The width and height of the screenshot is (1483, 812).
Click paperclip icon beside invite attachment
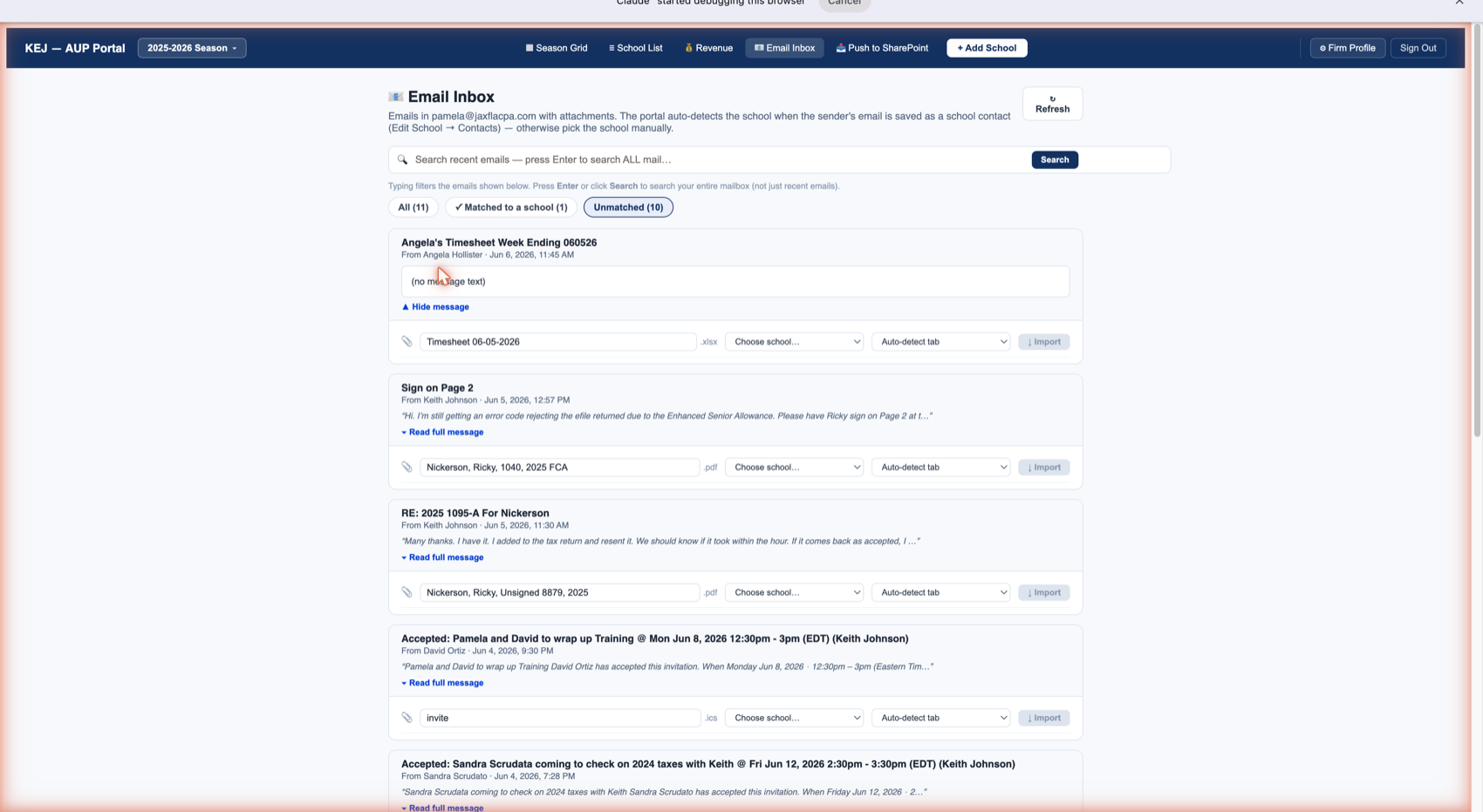[407, 718]
